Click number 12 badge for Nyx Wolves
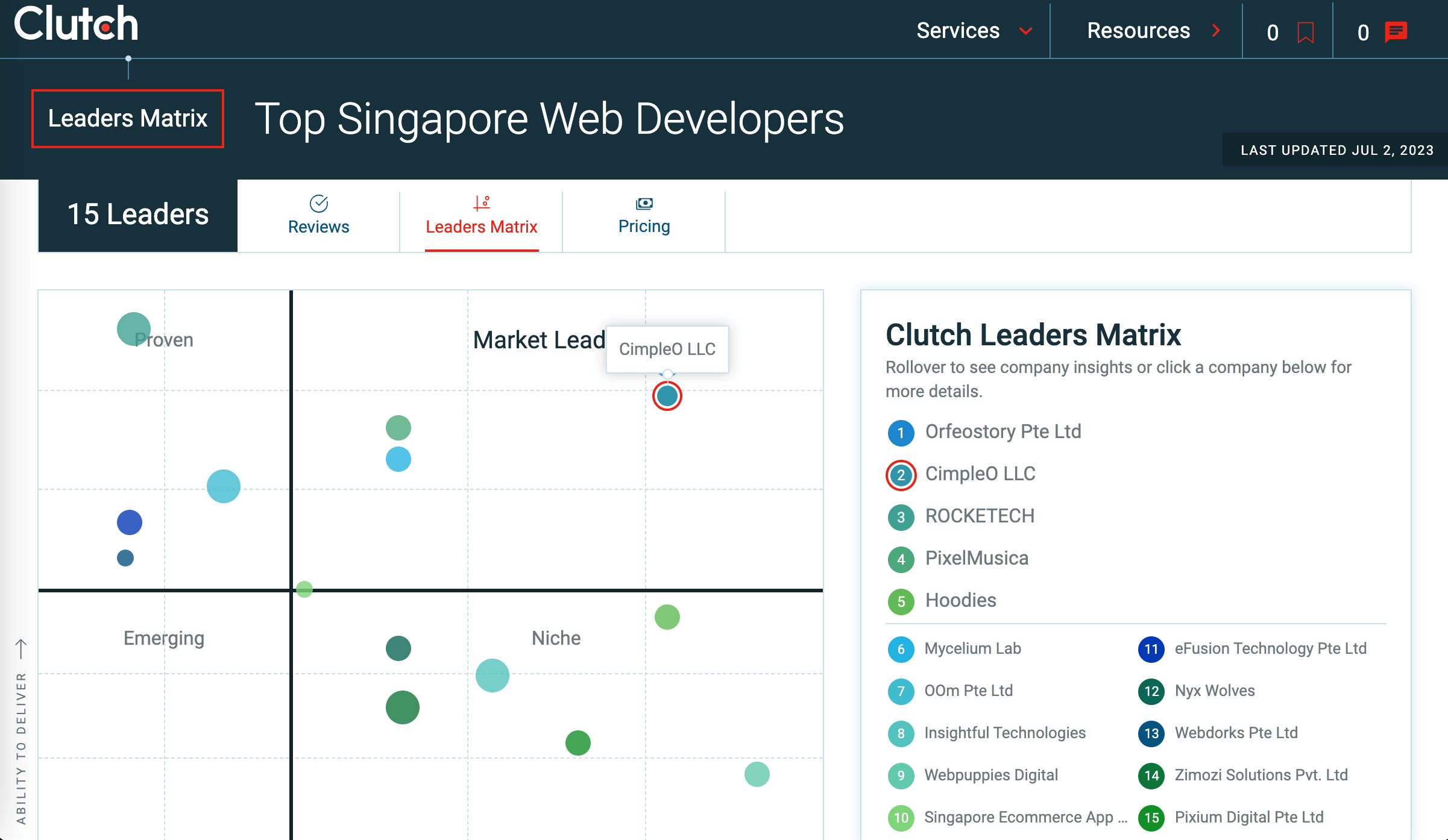The height and width of the screenshot is (840, 1448). click(1151, 692)
